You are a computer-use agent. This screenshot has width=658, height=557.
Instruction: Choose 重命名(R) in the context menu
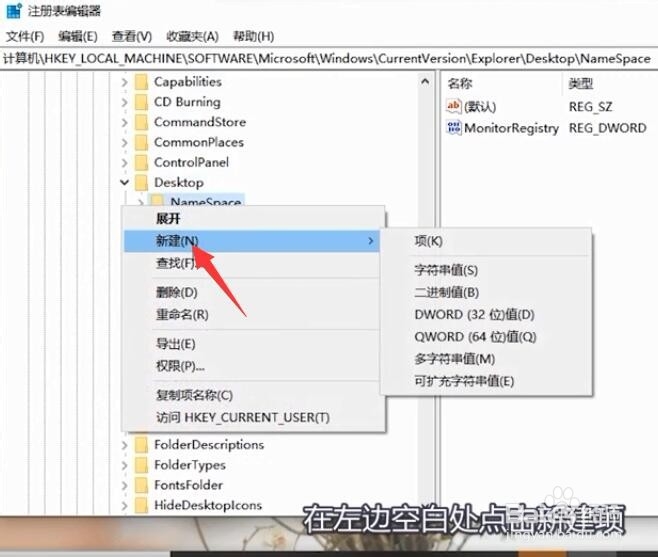(254, 315)
